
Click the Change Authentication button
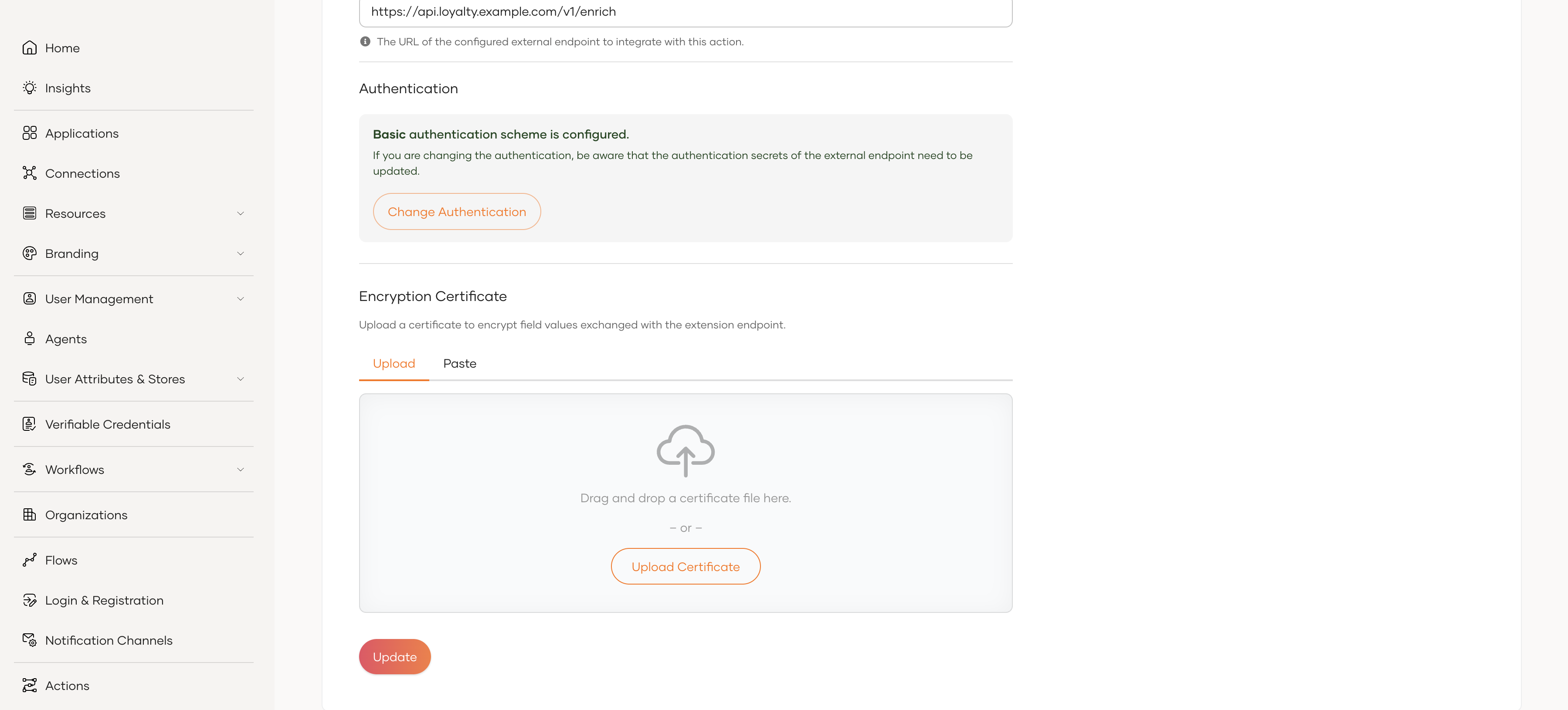tap(457, 212)
